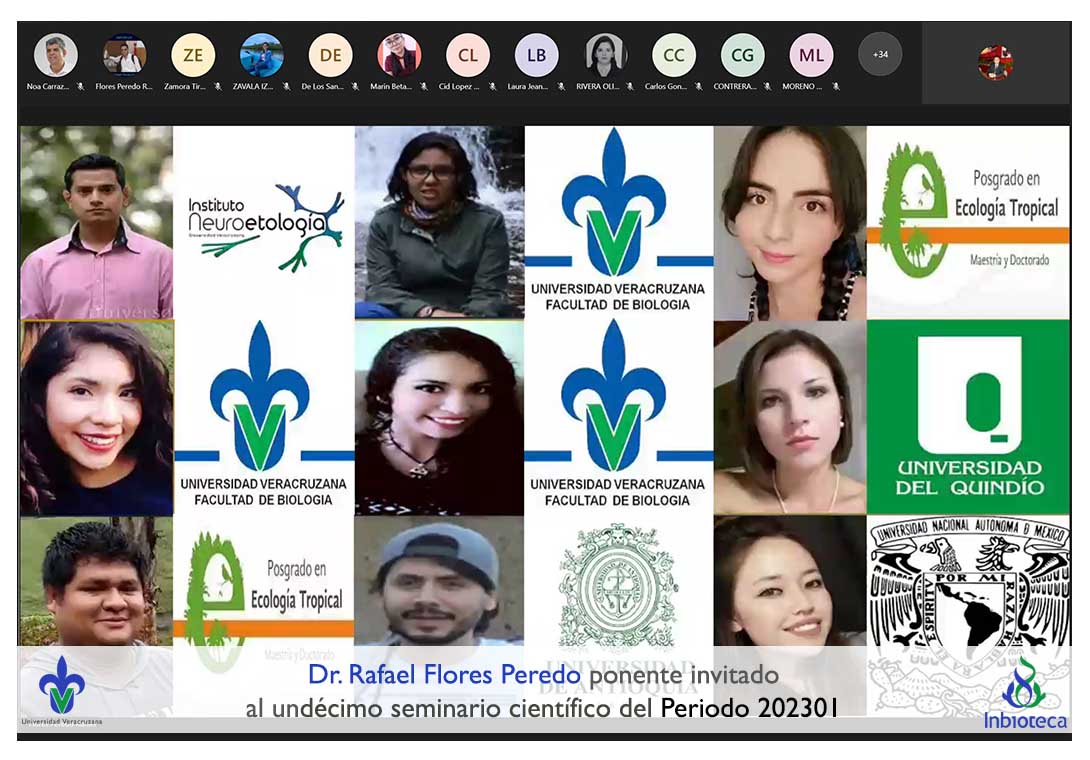Open the self-view video thumbnail at top right
This screenshot has width=1090, height=760.
coord(995,63)
